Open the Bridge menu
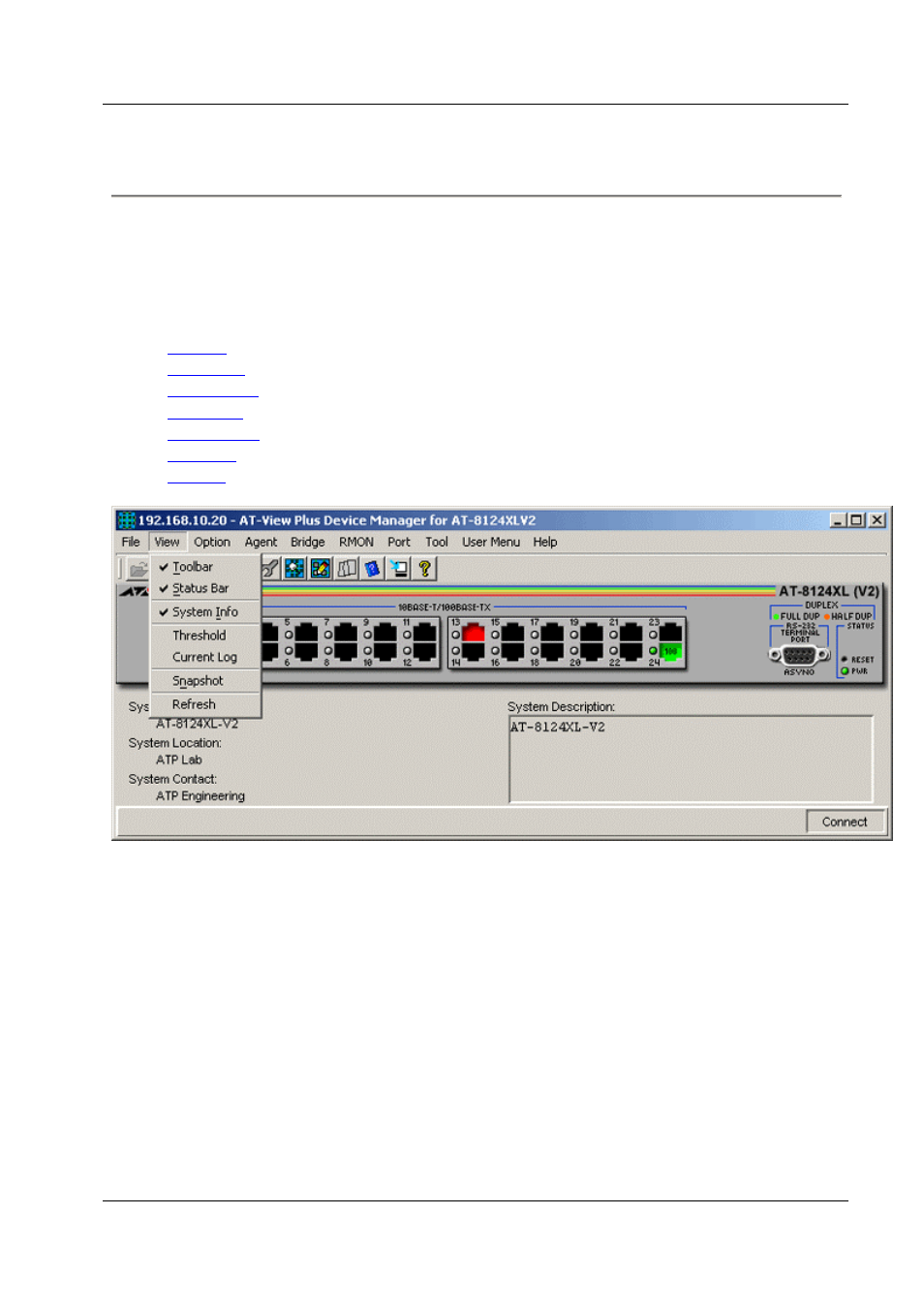This screenshot has width=924, height=1308. pos(308,542)
